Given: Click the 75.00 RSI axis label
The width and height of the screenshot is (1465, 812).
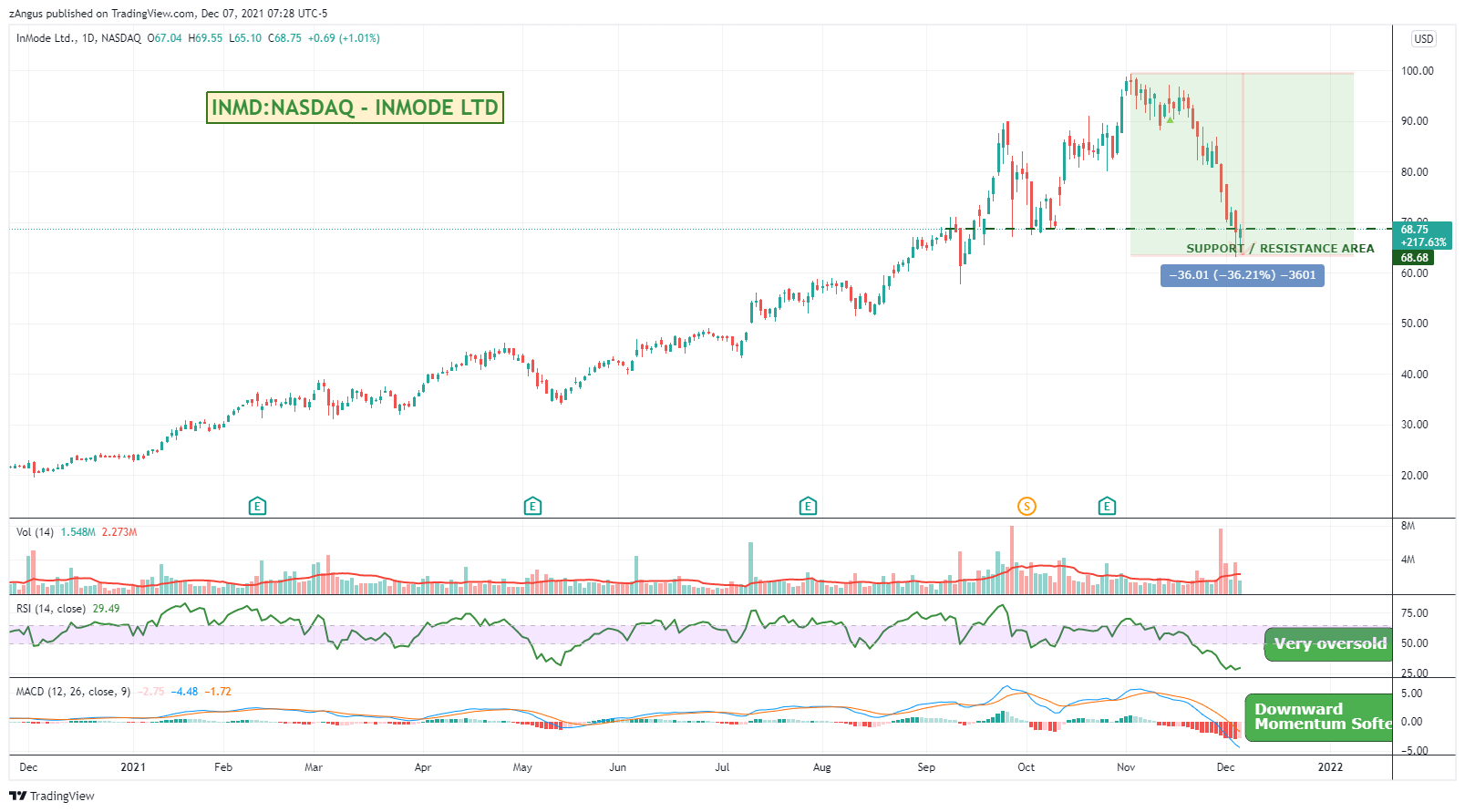Looking at the screenshot, I should point(1415,613).
